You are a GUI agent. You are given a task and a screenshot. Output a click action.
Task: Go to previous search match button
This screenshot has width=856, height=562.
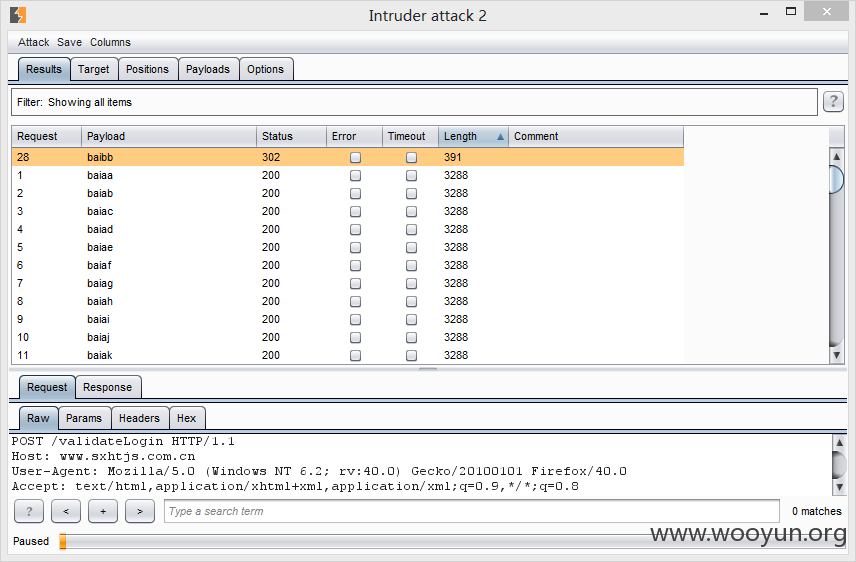(66, 512)
